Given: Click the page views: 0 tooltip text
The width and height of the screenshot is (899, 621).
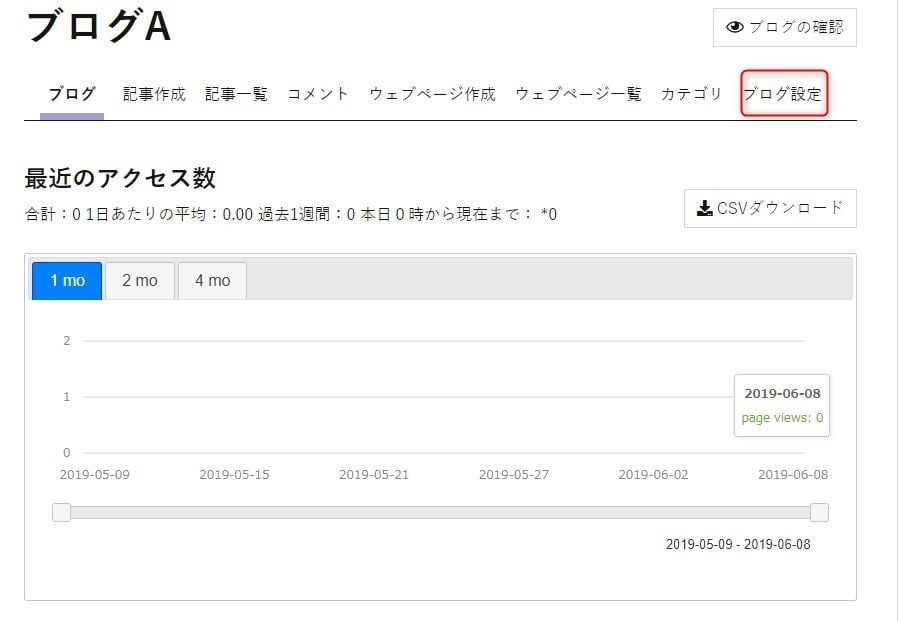Looking at the screenshot, I should coord(782,417).
